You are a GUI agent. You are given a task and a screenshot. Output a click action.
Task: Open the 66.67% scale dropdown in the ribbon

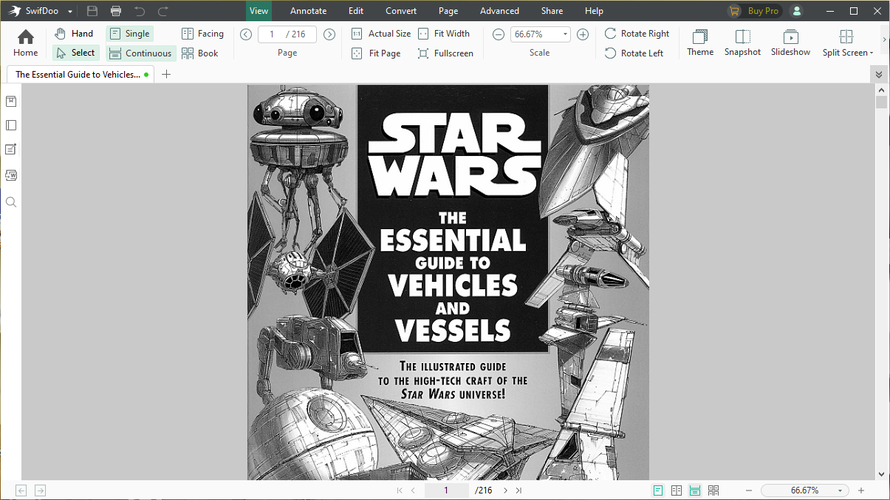pyautogui.click(x=565, y=34)
